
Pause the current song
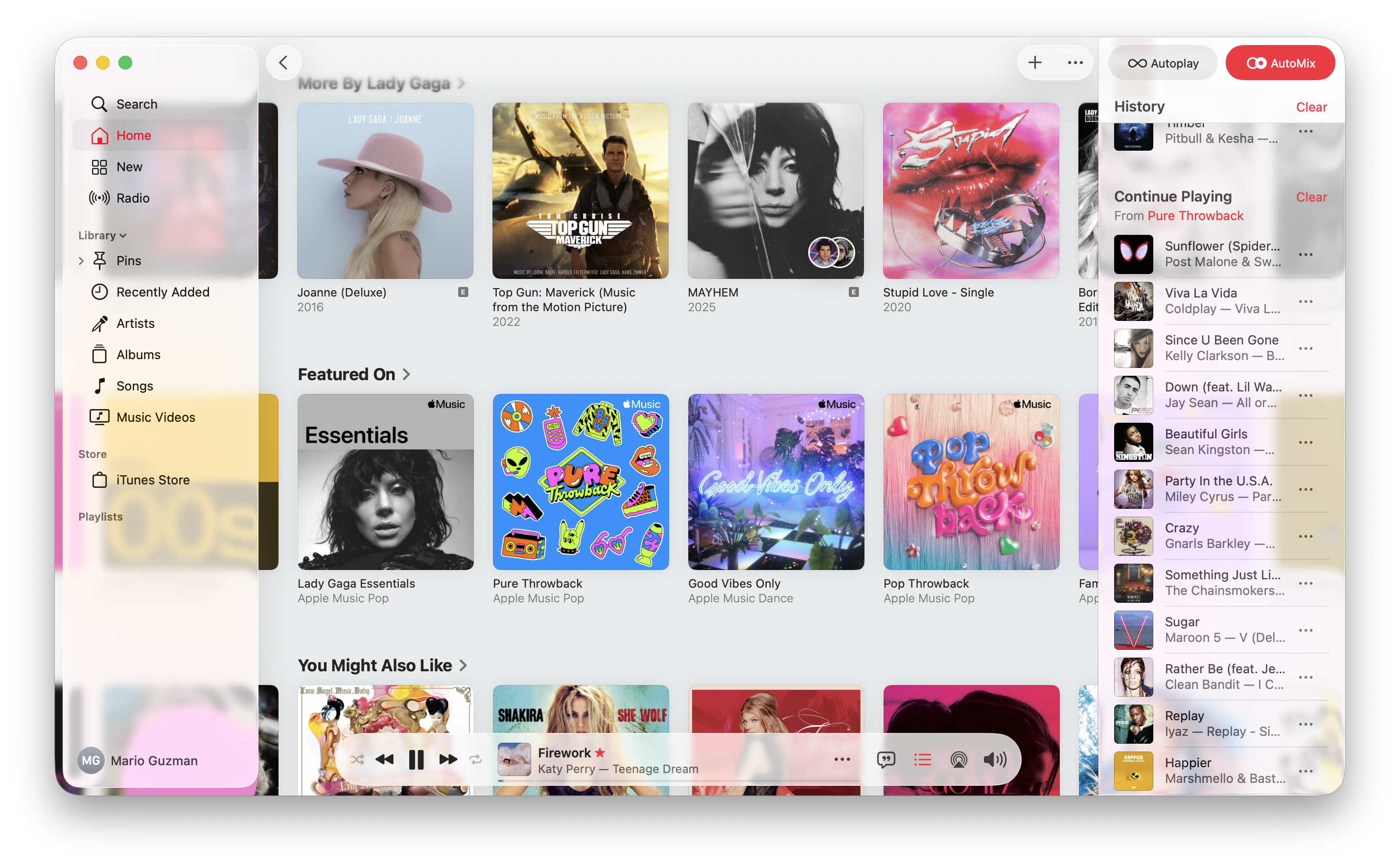416,759
